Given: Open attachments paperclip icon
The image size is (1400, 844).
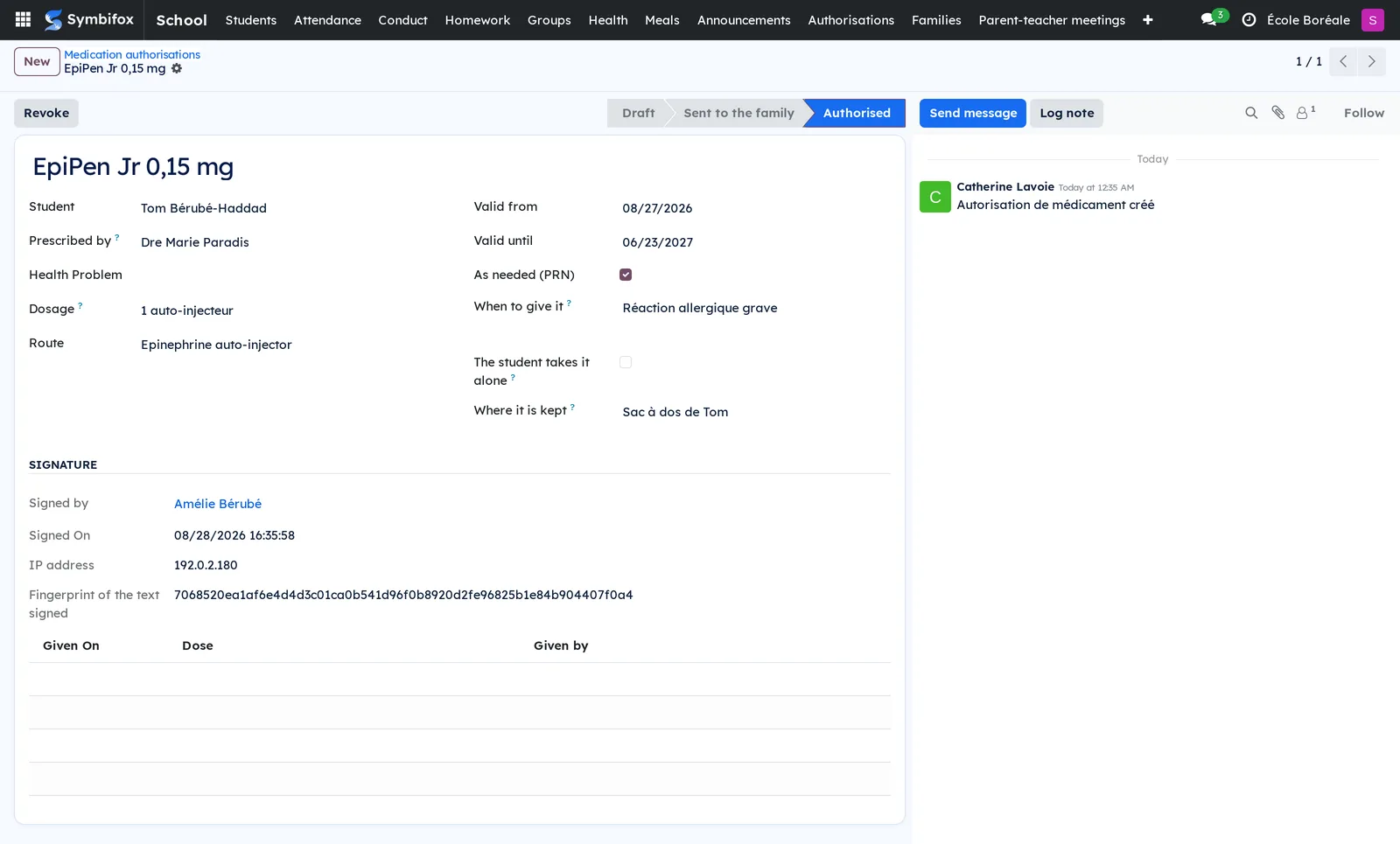Looking at the screenshot, I should click(1277, 113).
